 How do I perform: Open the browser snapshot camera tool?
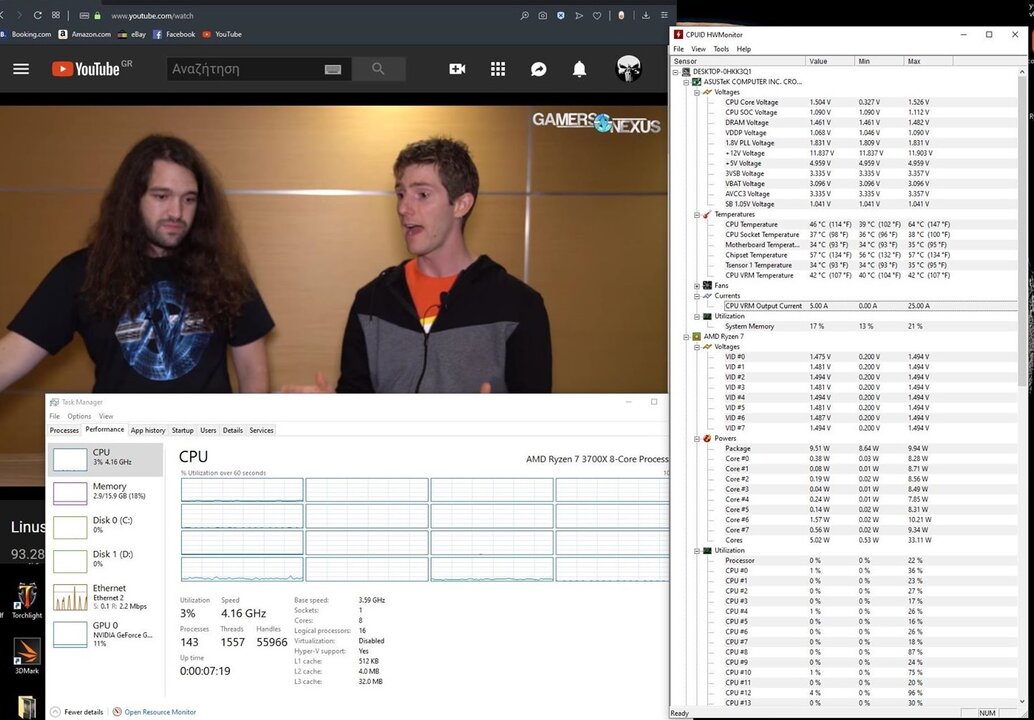coord(542,15)
